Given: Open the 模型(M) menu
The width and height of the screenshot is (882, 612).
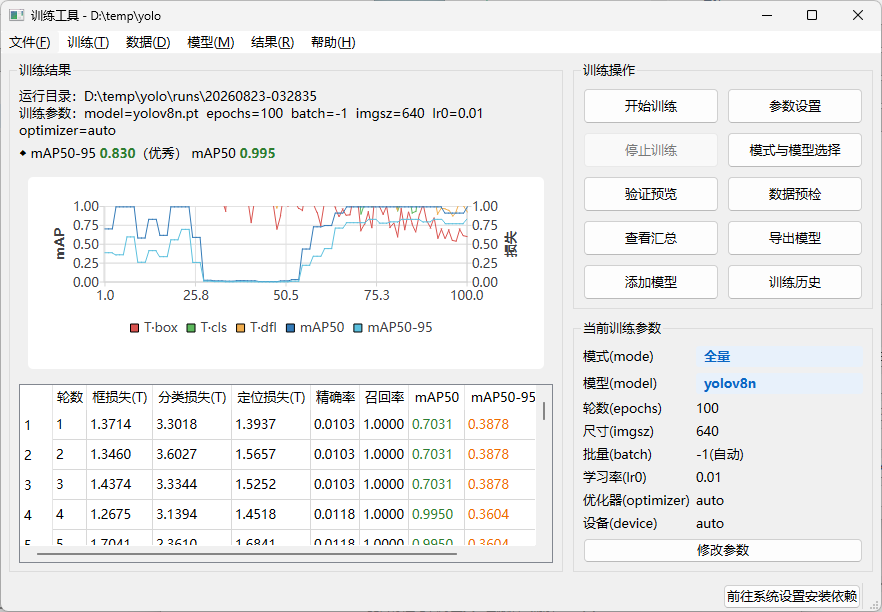Looking at the screenshot, I should pyautogui.click(x=210, y=42).
